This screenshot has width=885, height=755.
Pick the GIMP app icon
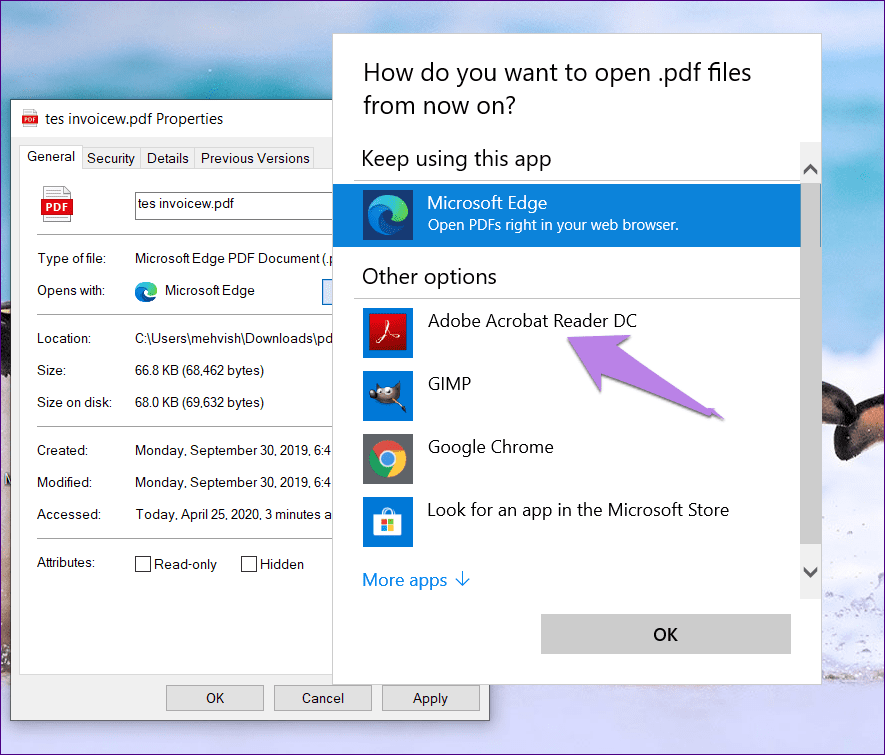(x=387, y=396)
